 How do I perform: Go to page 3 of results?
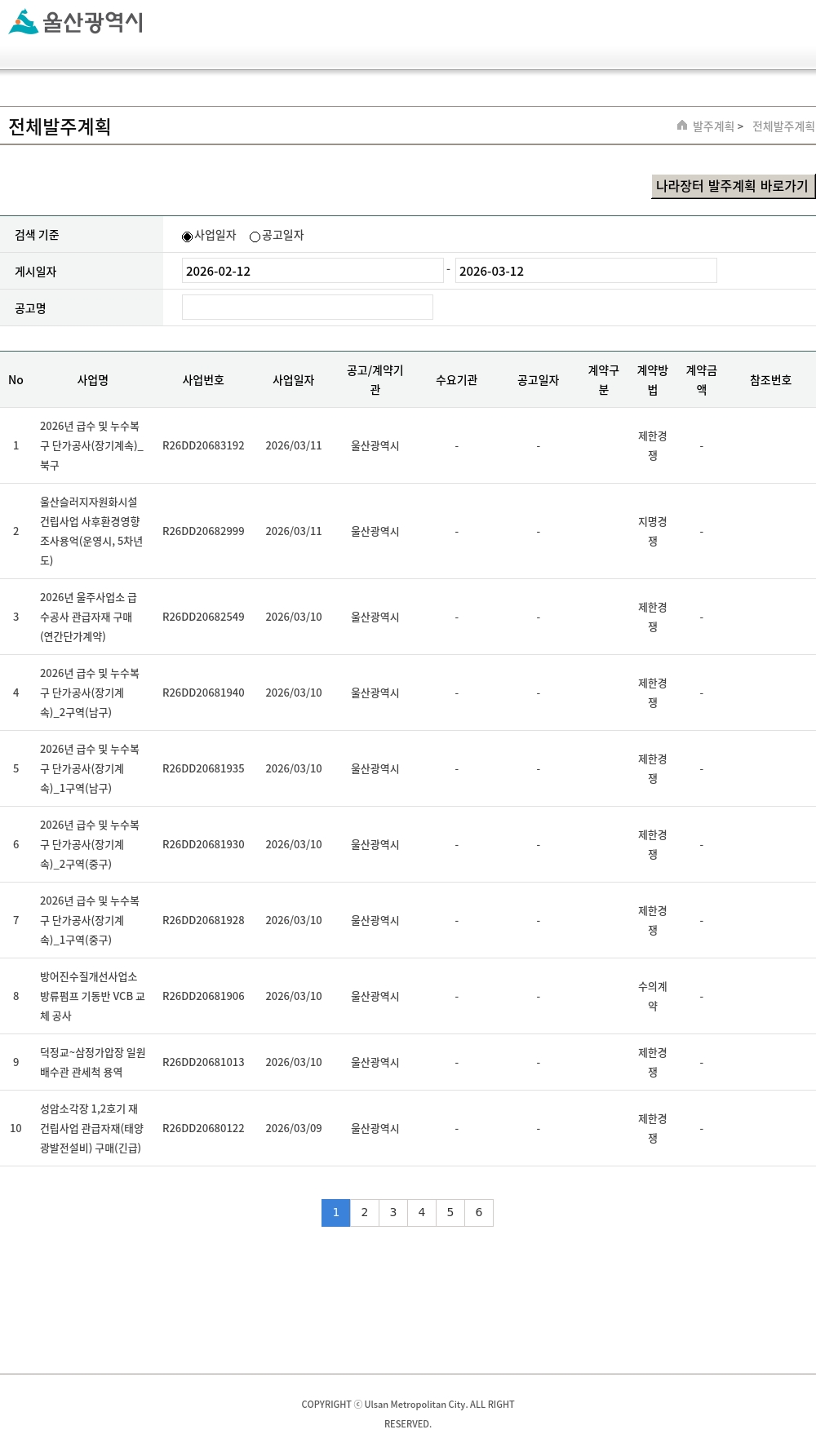[x=393, y=1213]
